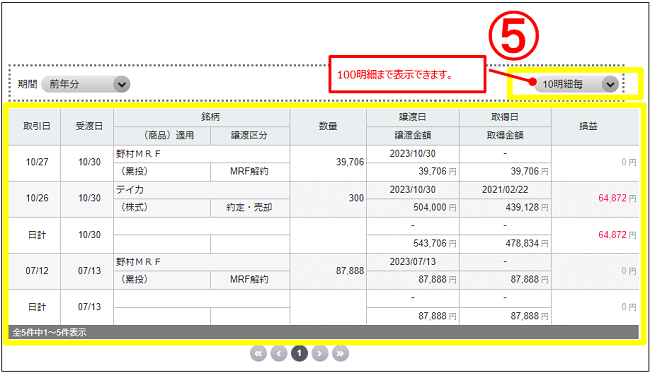This screenshot has height=373, width=650.
Task: Click the 取引日 column header
Action: tap(35, 126)
